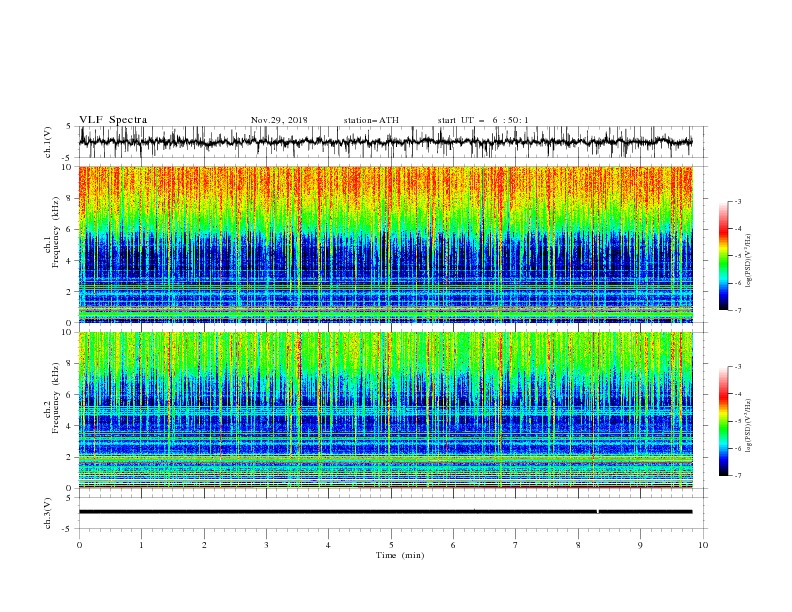Select the 'start UT = 6 :50: 1' text
Viewport: 792px width, 612px height.
483,120
